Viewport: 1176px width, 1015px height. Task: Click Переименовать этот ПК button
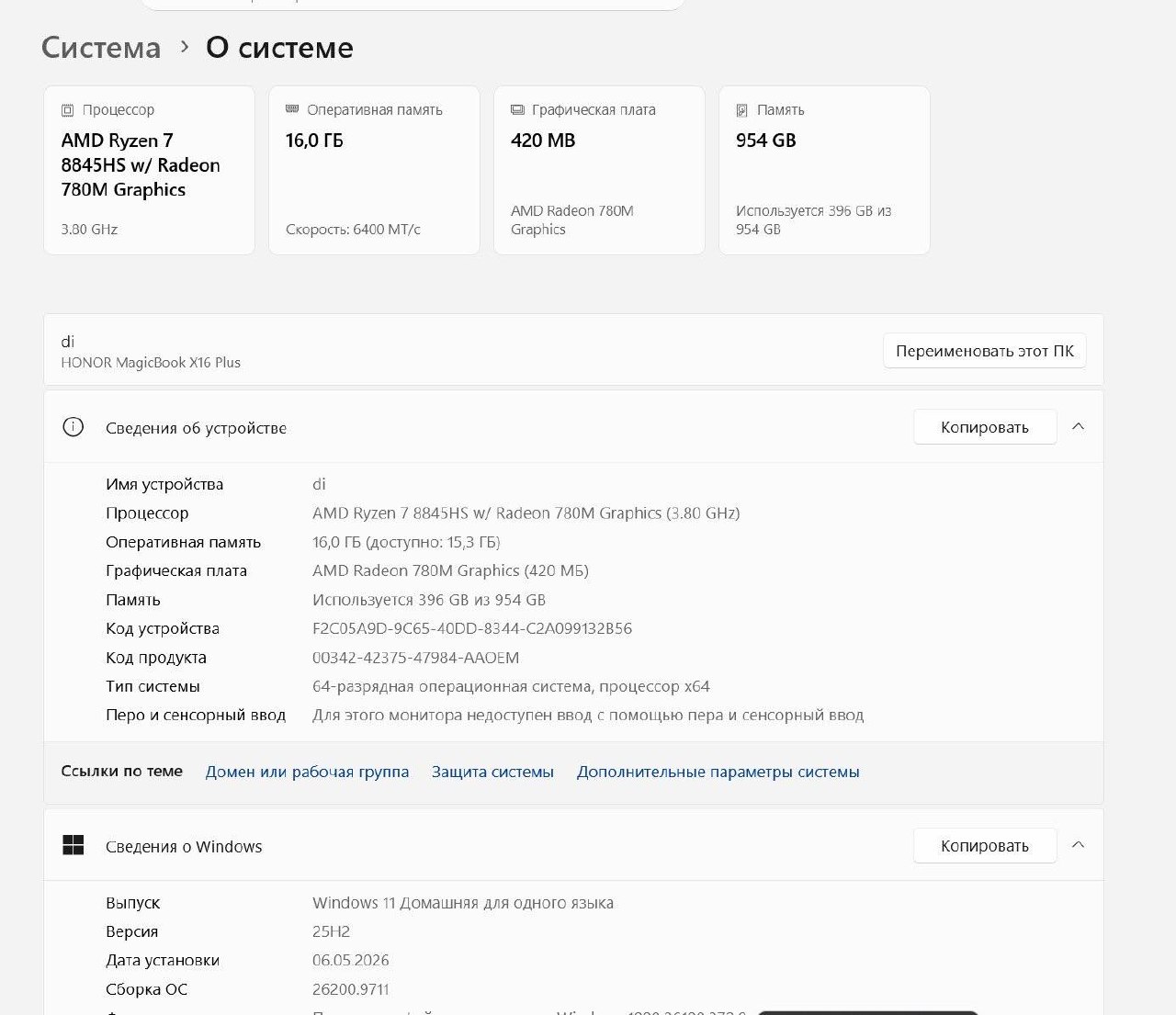click(985, 351)
